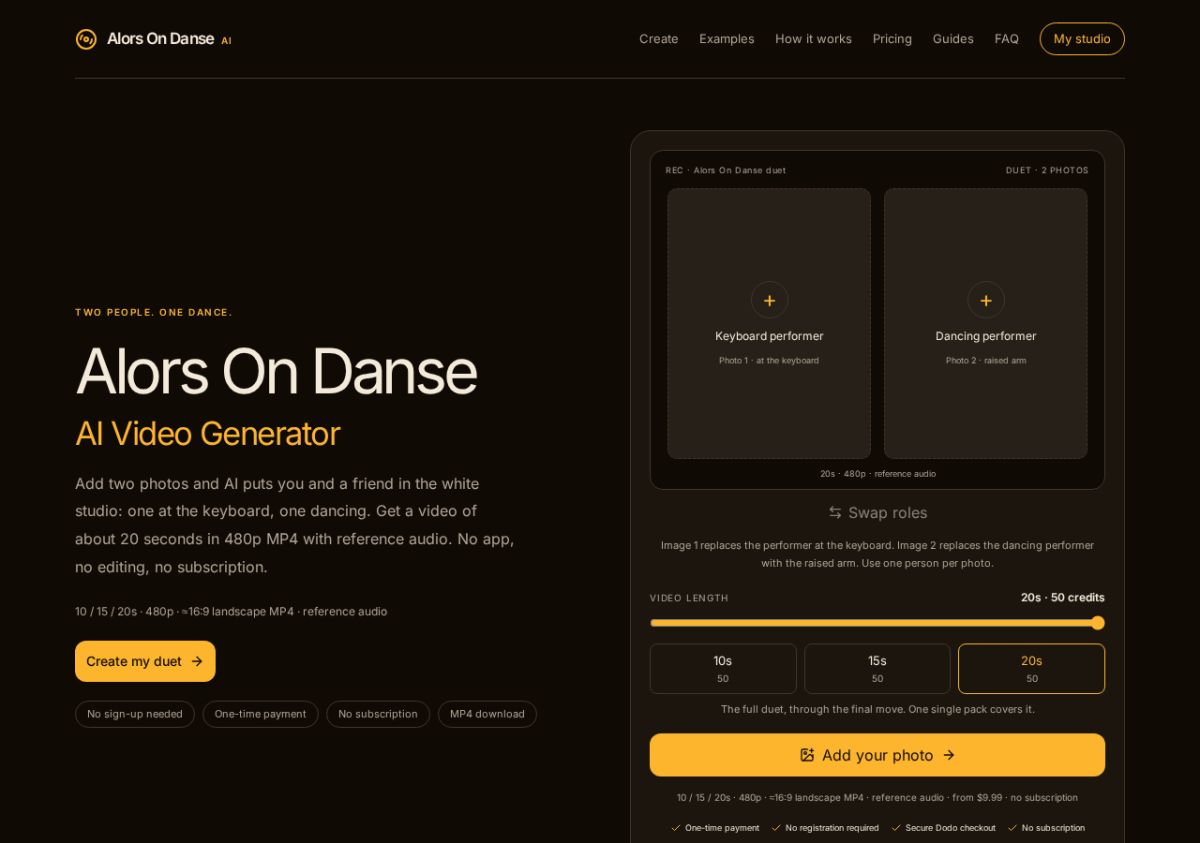Go to How it works section

click(x=813, y=39)
